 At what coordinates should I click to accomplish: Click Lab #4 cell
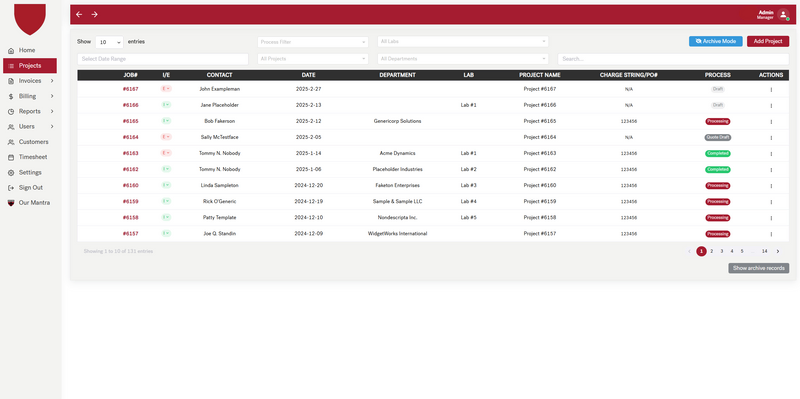[x=468, y=202]
